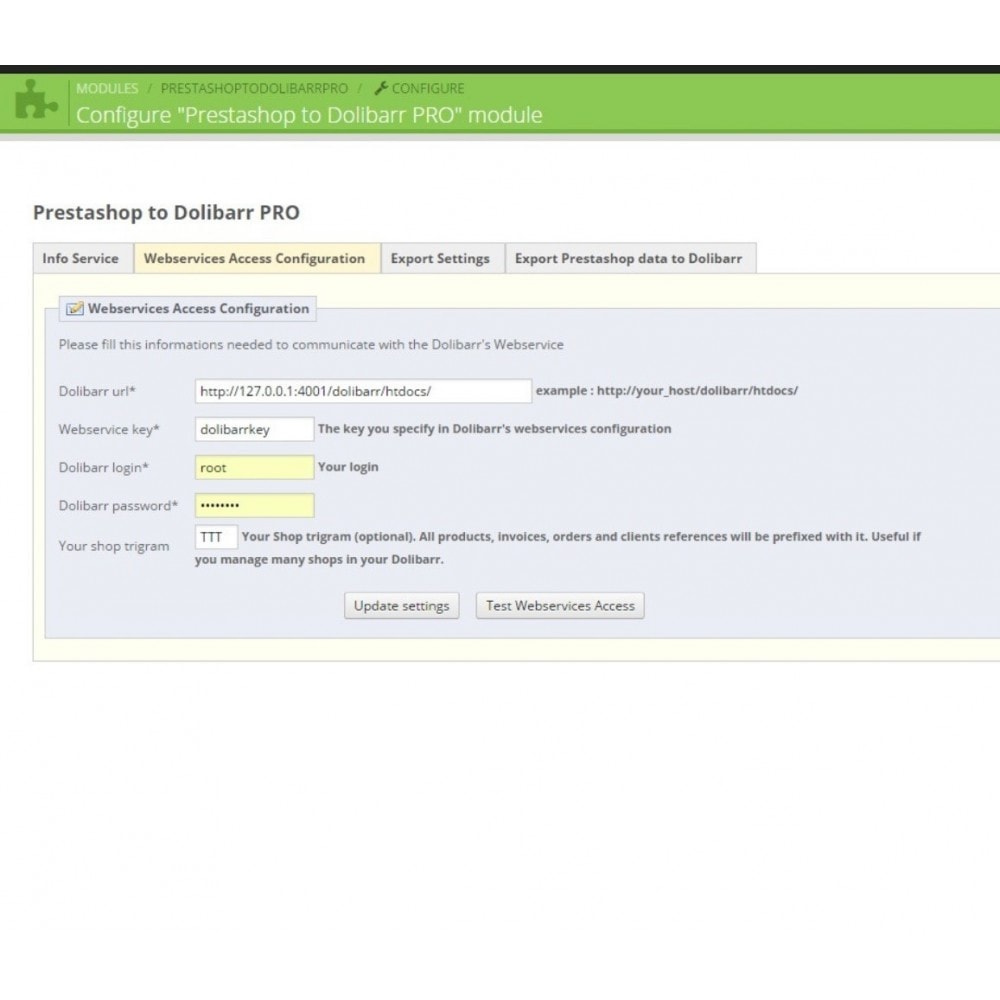1000x1000 pixels.
Task: Click the 'The key you specify' hint text
Action: tap(494, 429)
